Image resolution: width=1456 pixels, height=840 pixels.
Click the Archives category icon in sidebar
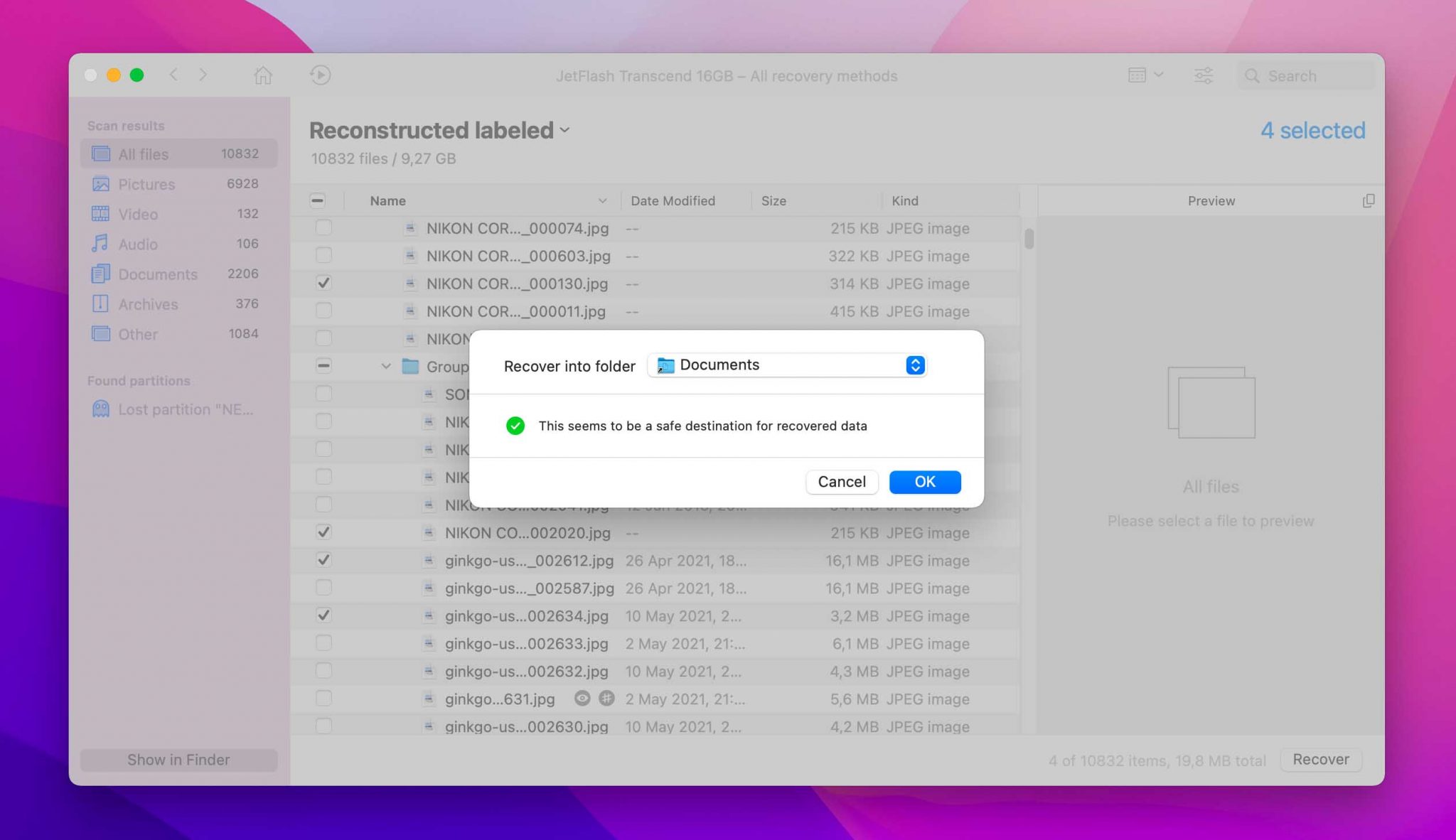[x=100, y=302]
